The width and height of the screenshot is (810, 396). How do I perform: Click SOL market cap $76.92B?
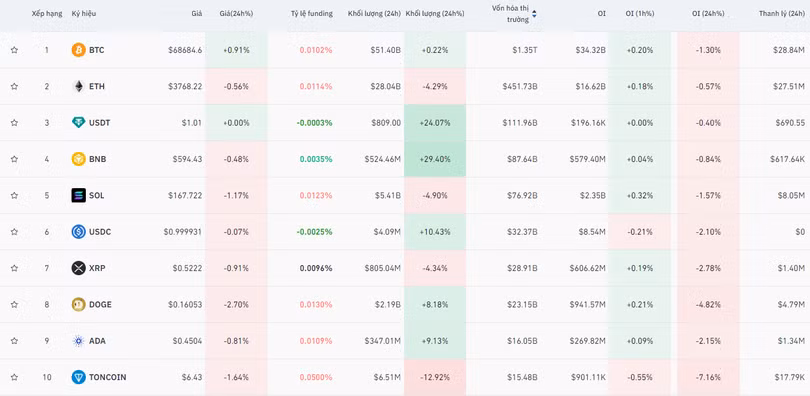point(522,195)
